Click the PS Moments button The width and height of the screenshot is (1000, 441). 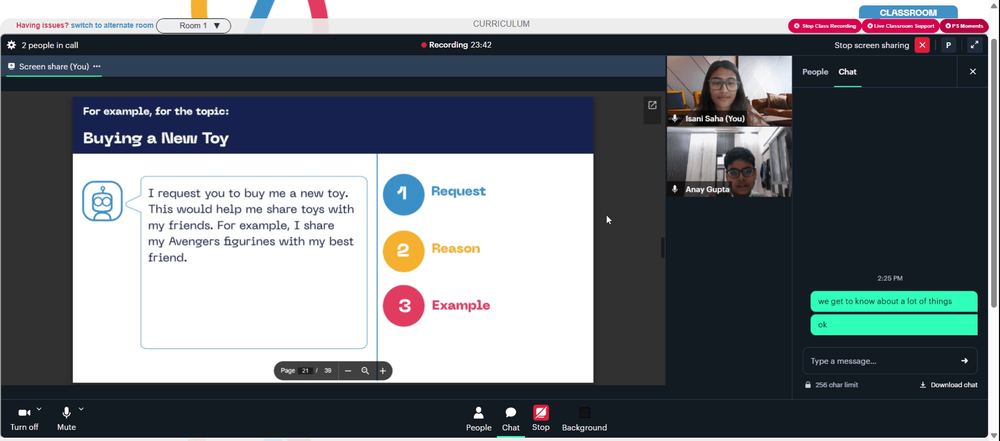pyautogui.click(x=964, y=26)
